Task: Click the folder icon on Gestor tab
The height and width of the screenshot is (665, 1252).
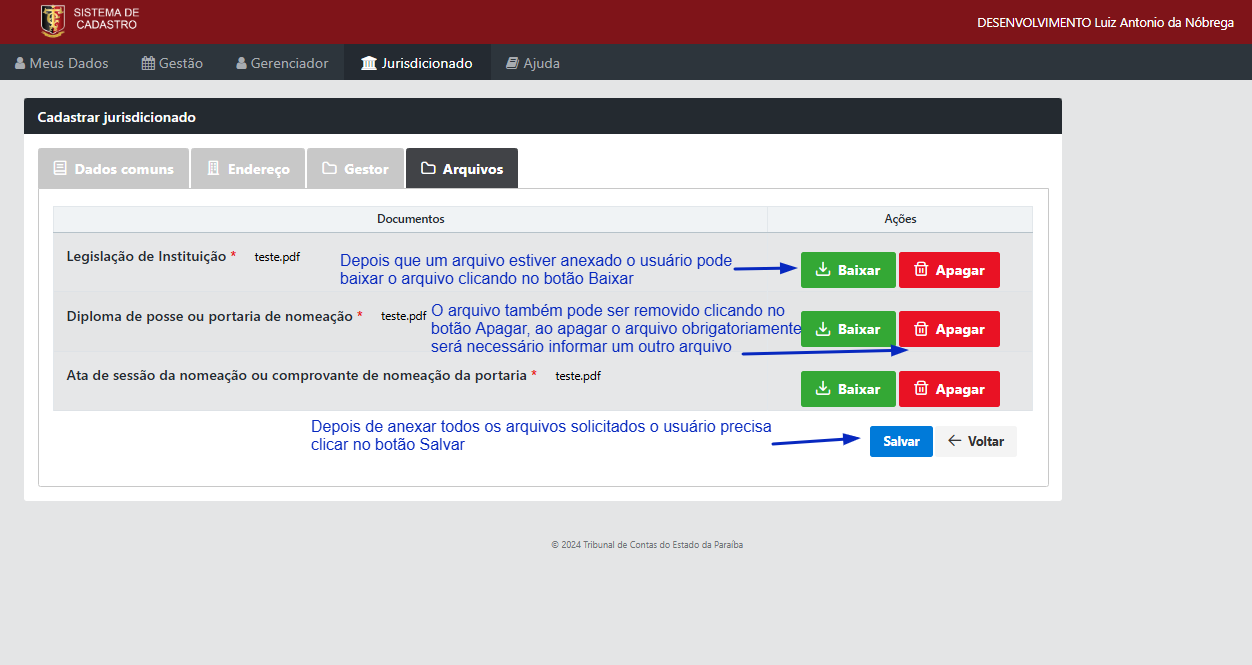Action: (x=329, y=168)
